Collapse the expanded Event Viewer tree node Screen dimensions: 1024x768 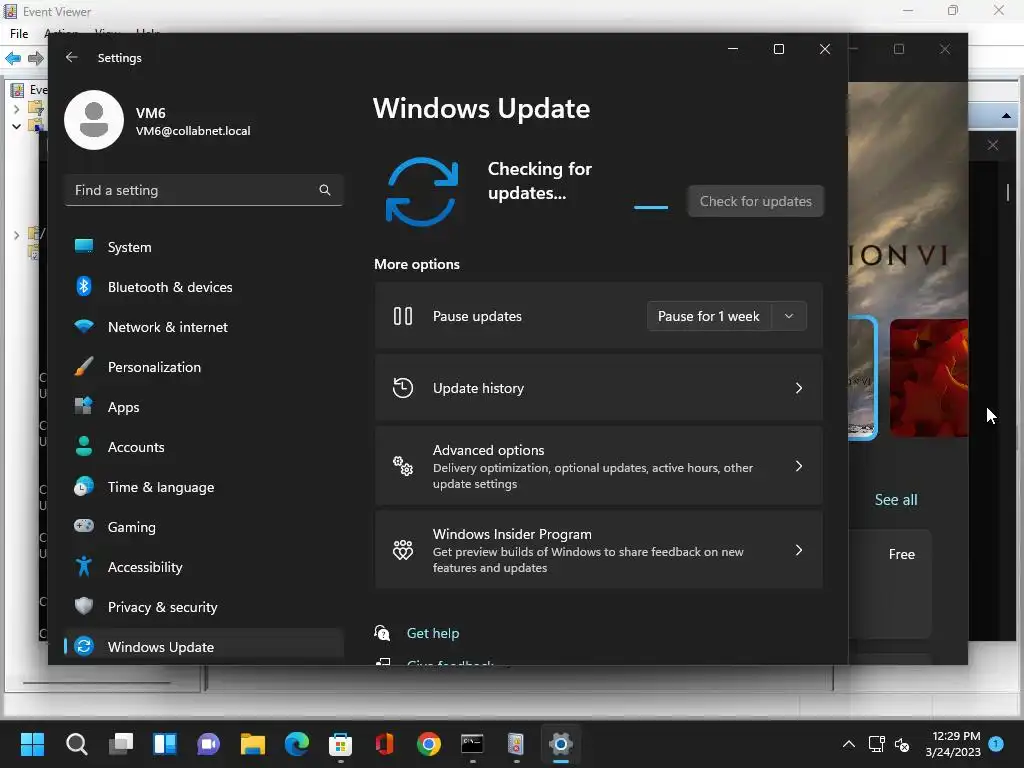(x=16, y=126)
